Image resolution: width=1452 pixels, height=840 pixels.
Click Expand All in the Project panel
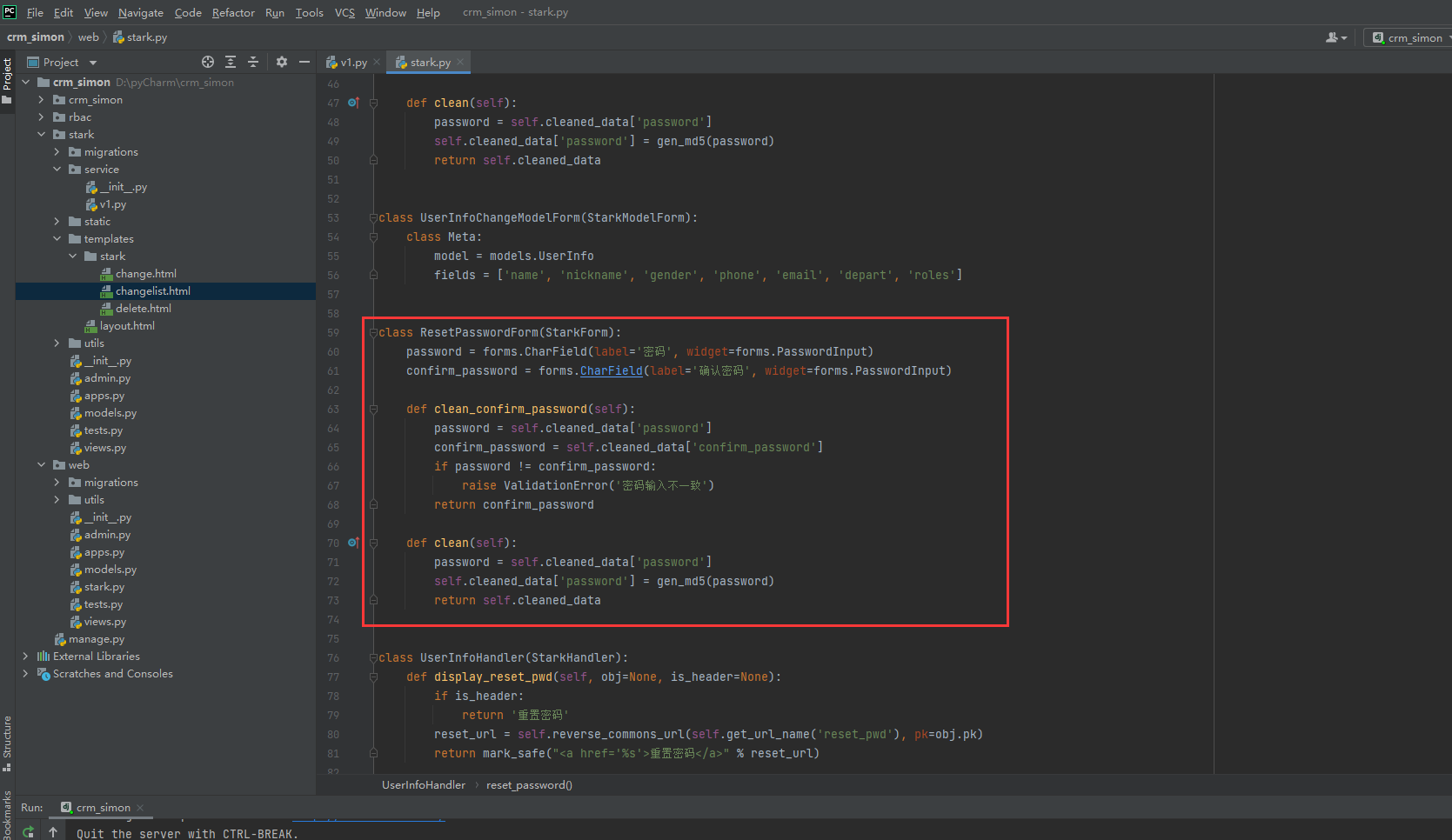point(231,62)
